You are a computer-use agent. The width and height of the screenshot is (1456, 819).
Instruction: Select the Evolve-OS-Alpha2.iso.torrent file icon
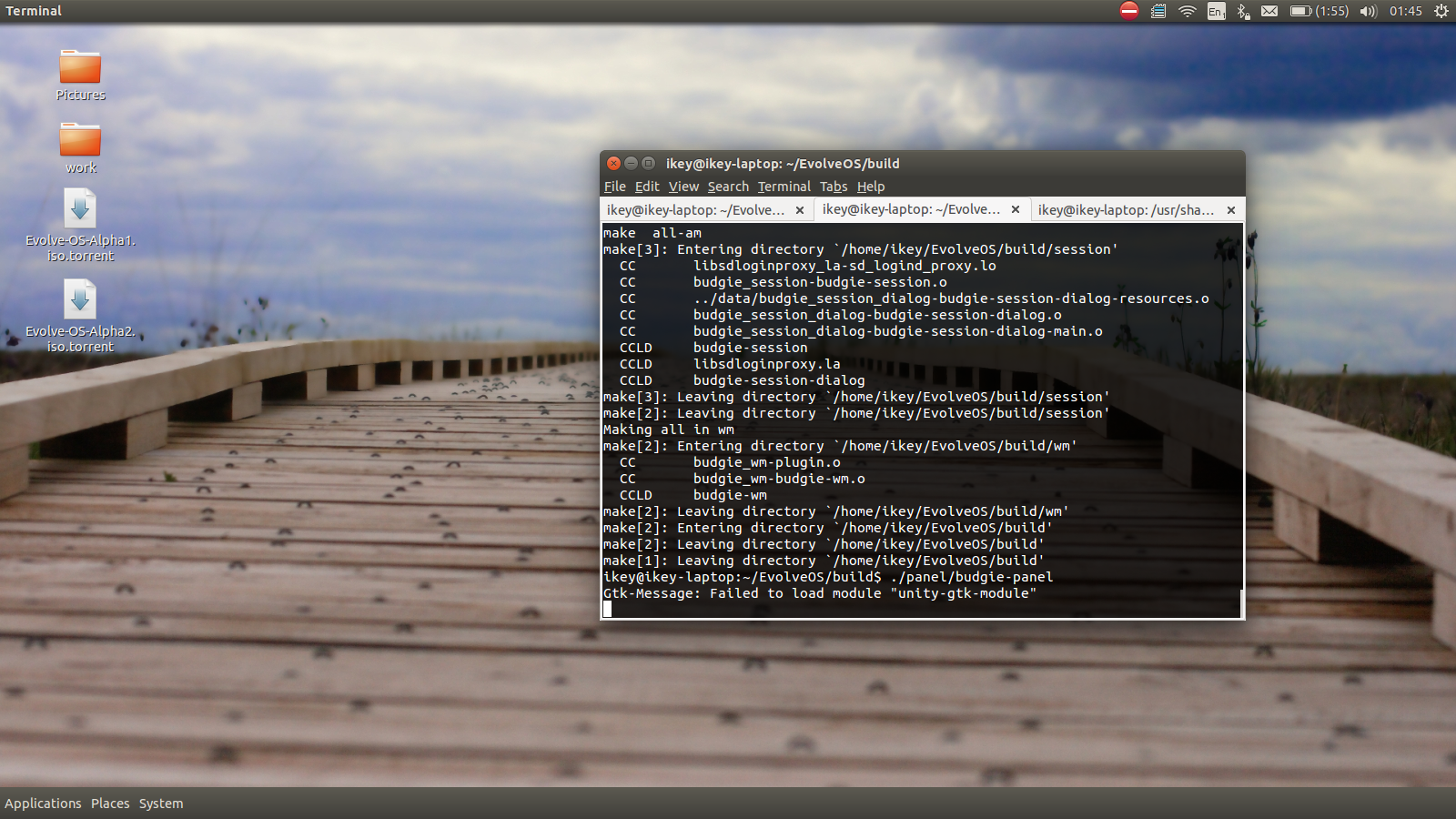(x=80, y=299)
